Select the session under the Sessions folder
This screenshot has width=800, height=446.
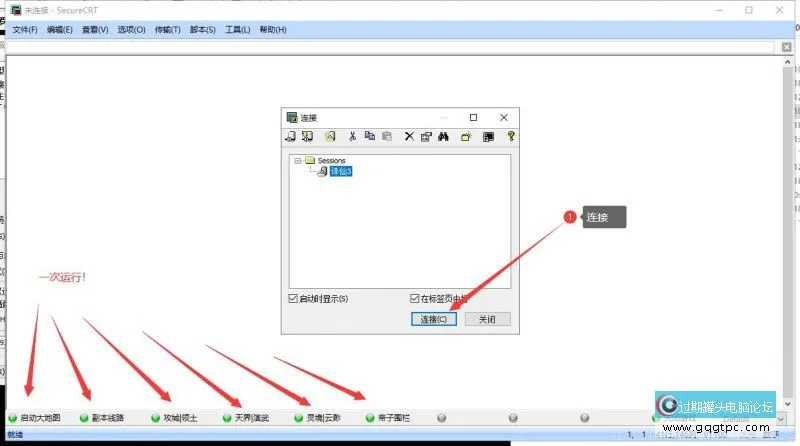(x=340, y=171)
